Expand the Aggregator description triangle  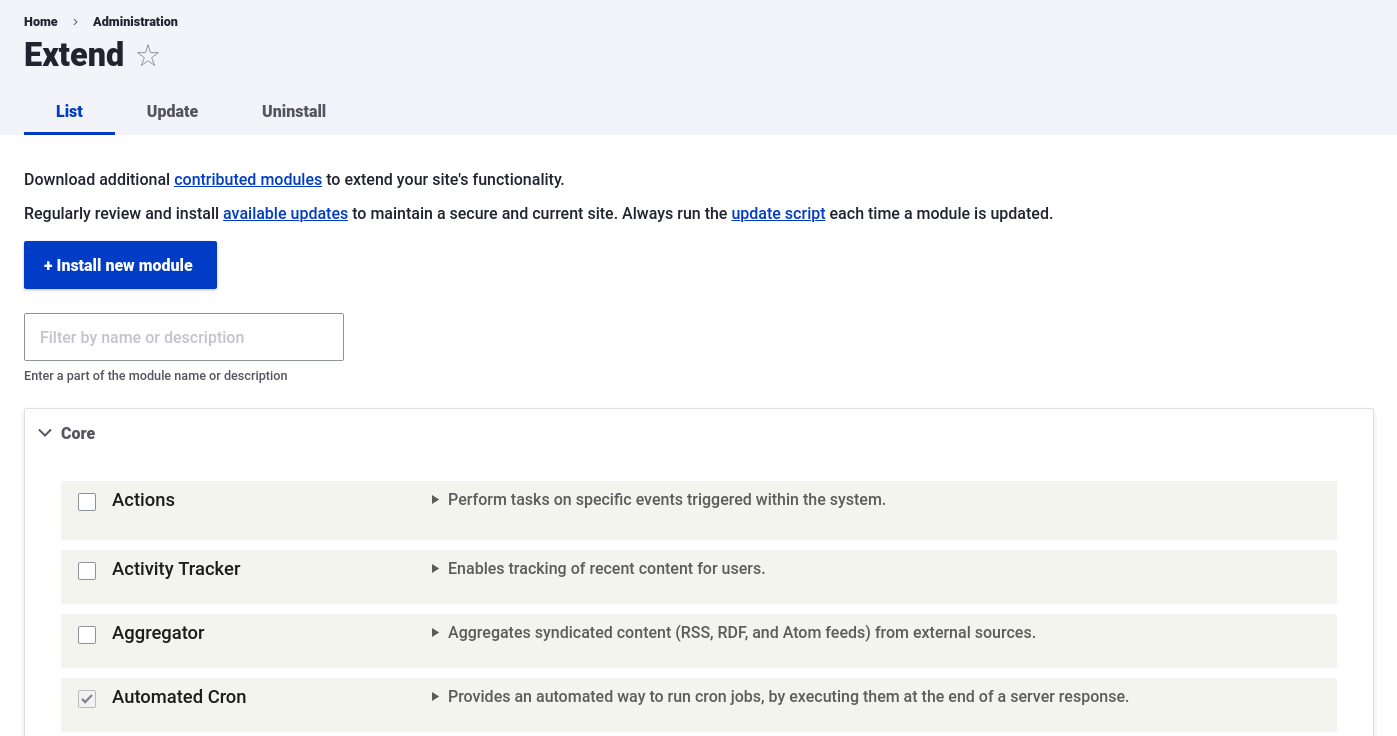pos(435,633)
